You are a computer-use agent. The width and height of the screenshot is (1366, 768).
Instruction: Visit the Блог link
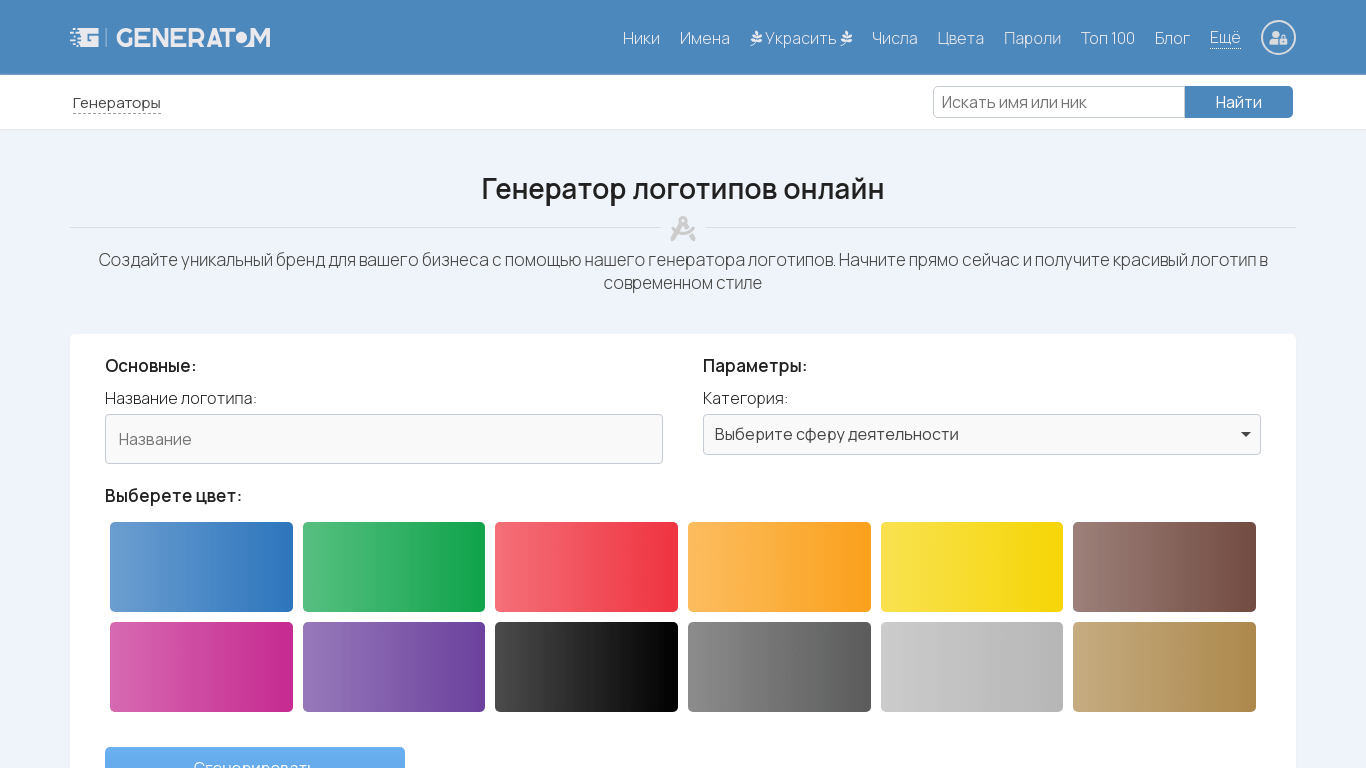(x=1171, y=38)
